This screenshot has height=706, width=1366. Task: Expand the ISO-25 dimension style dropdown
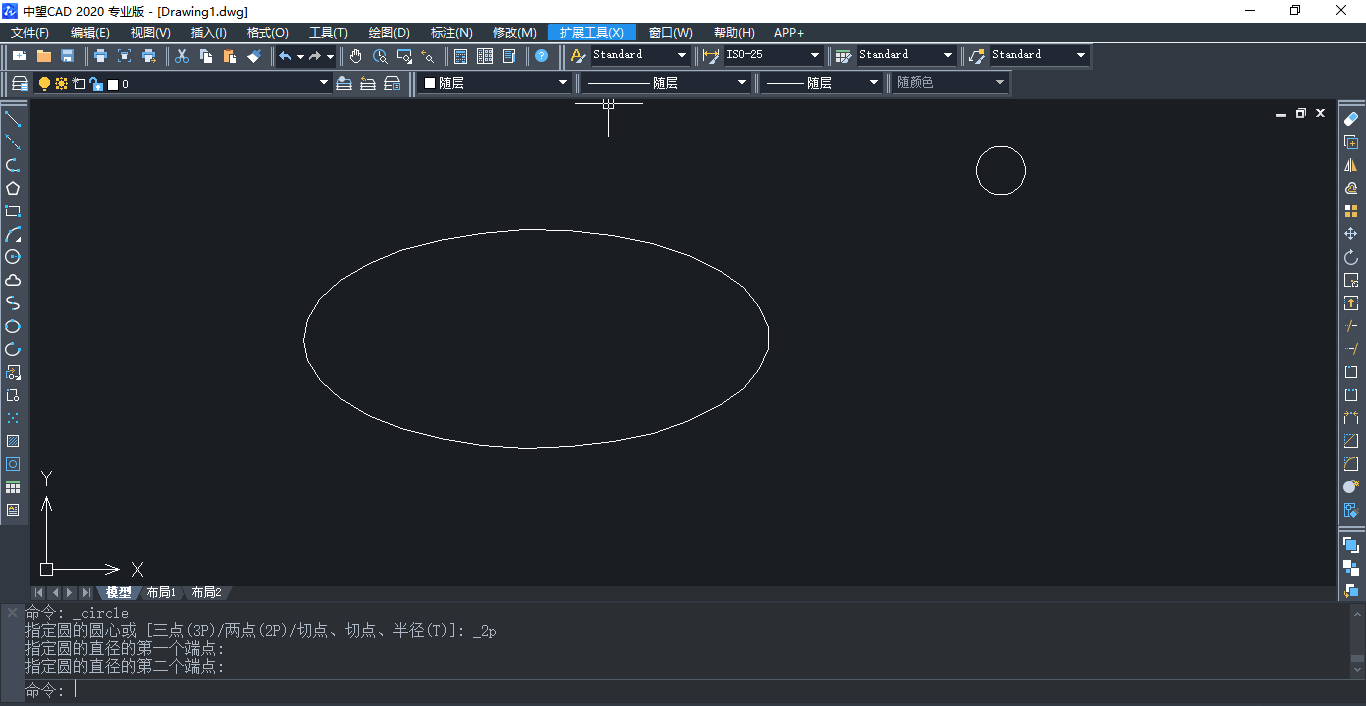815,56
